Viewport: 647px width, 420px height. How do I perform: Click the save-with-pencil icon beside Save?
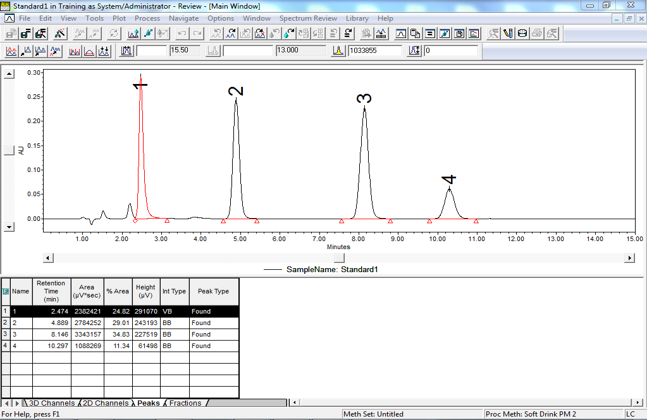41,33
